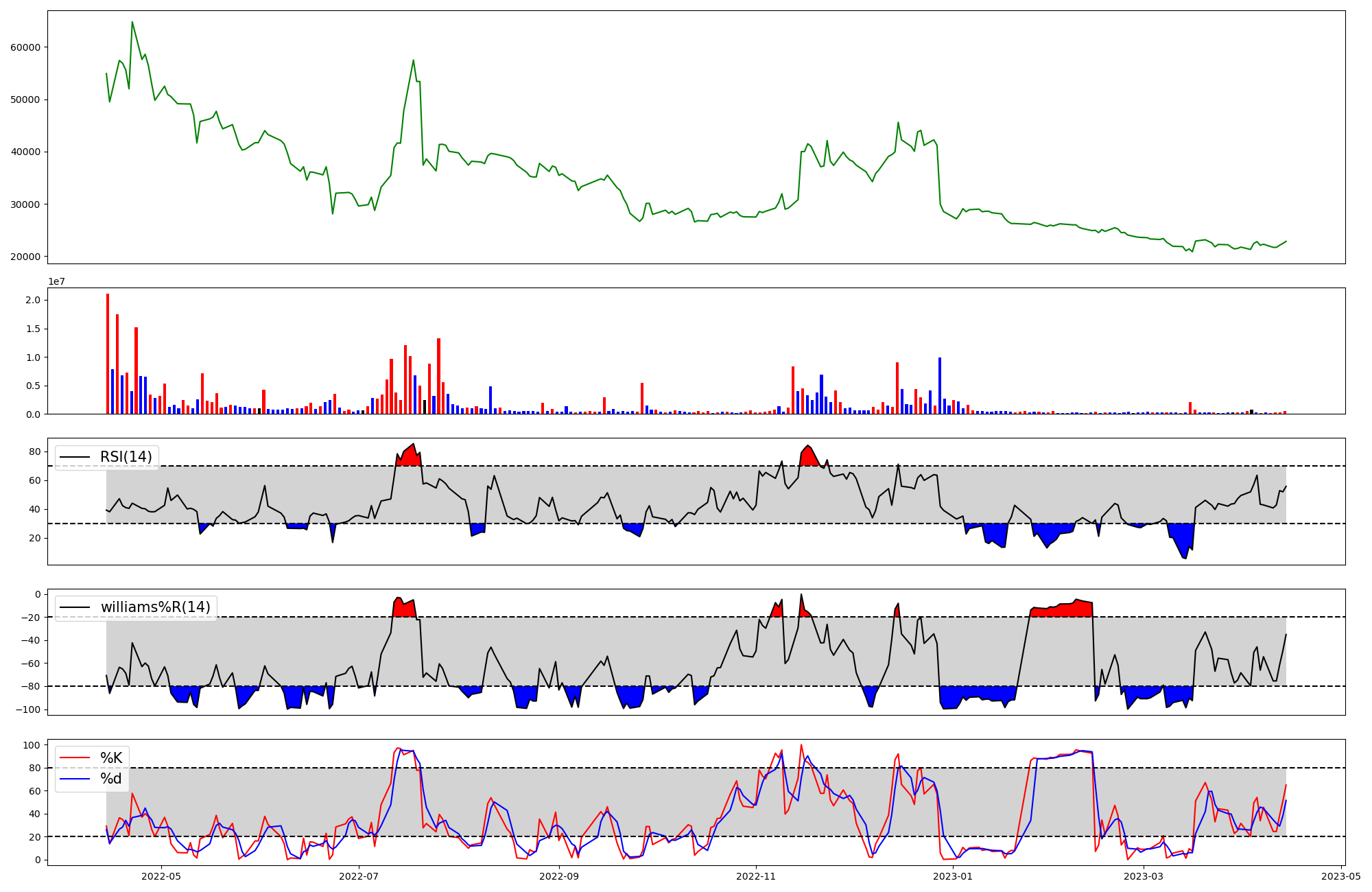The height and width of the screenshot is (892, 1372).
Task: Click the 2022-11 x-axis tick label
Action: point(755,876)
